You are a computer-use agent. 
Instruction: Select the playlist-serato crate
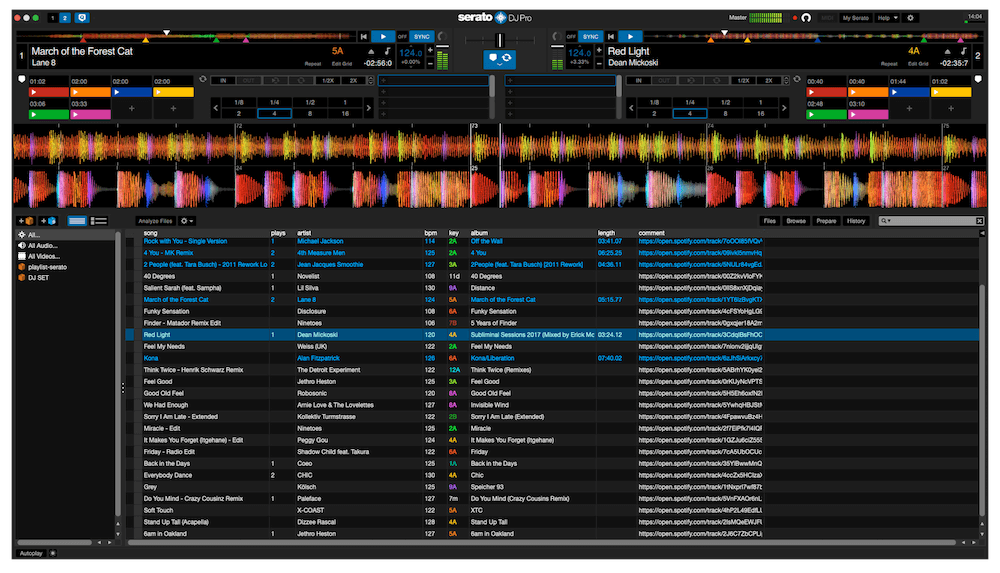click(47, 267)
